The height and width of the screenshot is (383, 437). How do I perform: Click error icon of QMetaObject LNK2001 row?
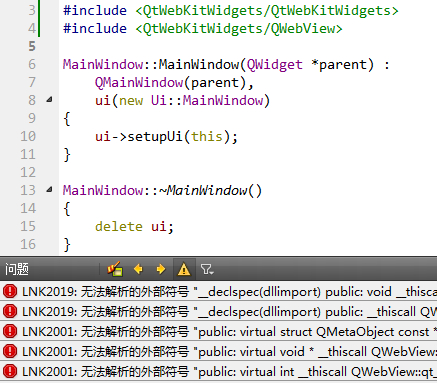[10, 331]
